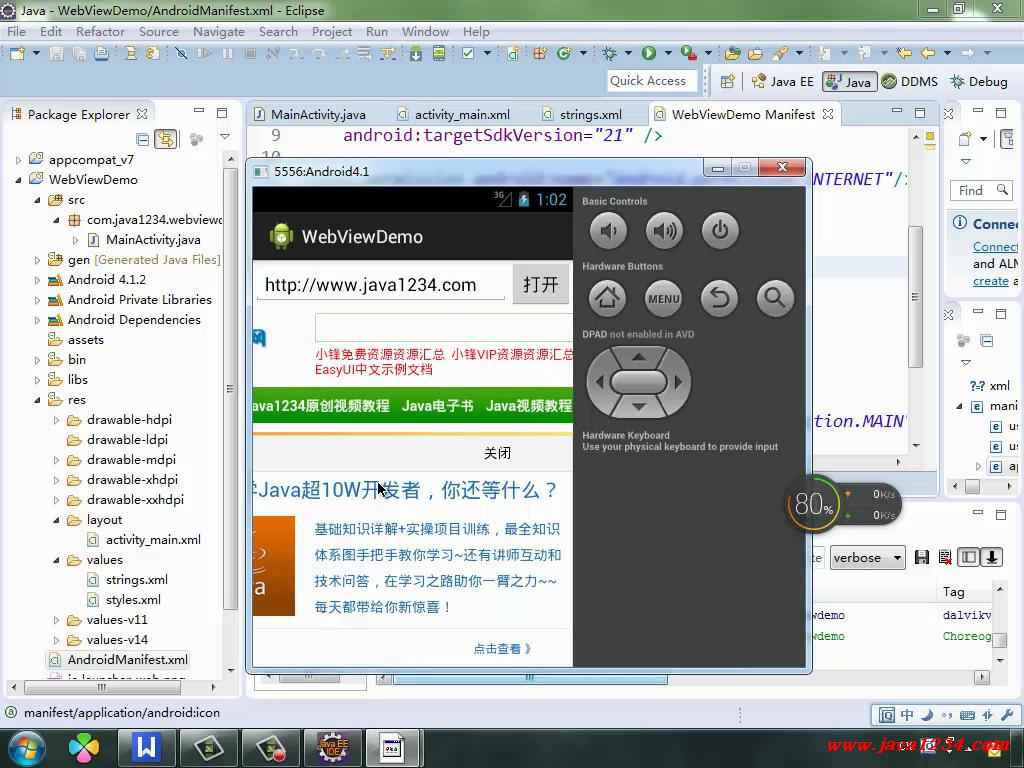Open the WPS Writer taskbar icon
The image size is (1024, 768).
point(146,748)
